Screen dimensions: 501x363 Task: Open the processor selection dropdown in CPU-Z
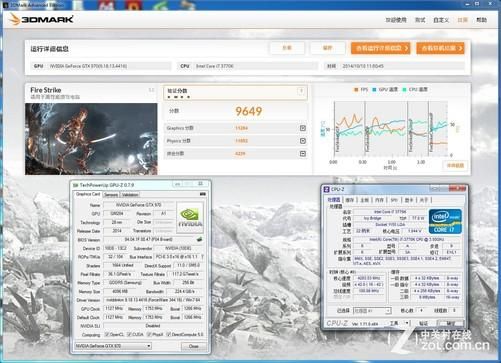pyautogui.click(x=372, y=311)
